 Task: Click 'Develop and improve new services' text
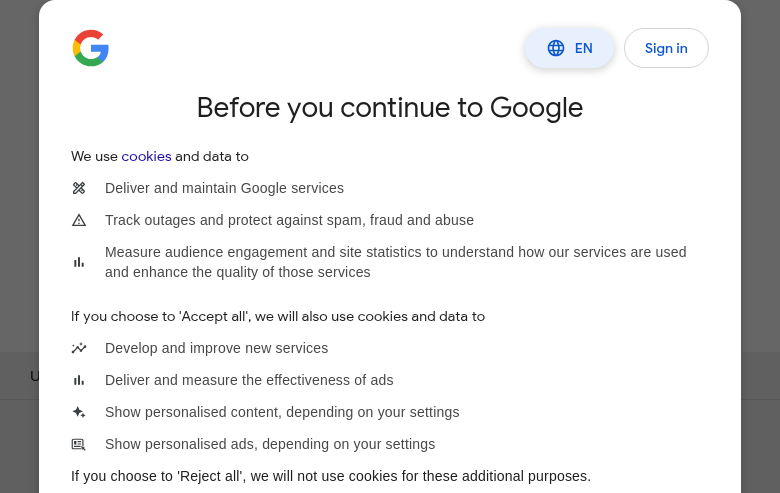click(216, 348)
